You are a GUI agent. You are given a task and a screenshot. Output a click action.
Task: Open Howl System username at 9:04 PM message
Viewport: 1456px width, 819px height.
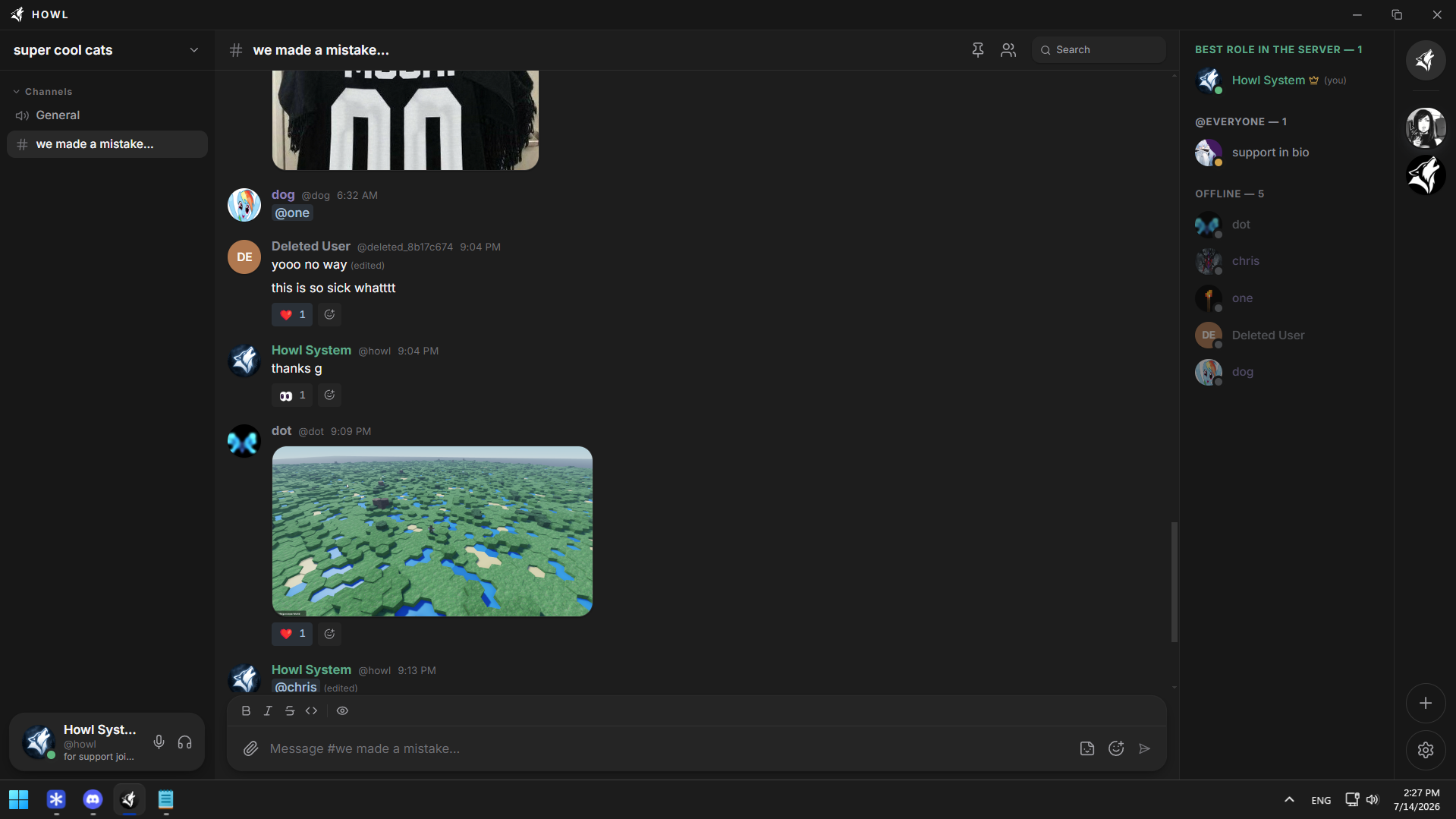pos(311,351)
